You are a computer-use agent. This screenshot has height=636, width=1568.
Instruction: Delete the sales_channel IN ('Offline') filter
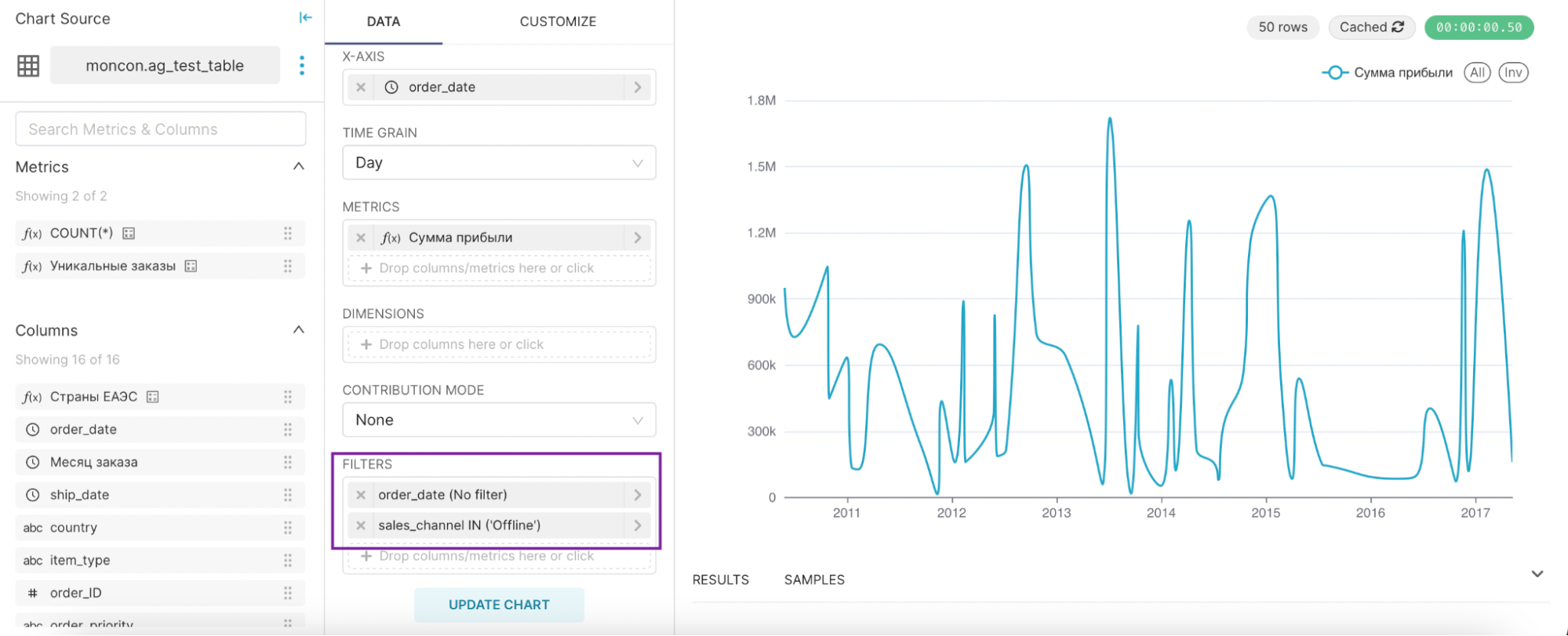[x=361, y=525]
